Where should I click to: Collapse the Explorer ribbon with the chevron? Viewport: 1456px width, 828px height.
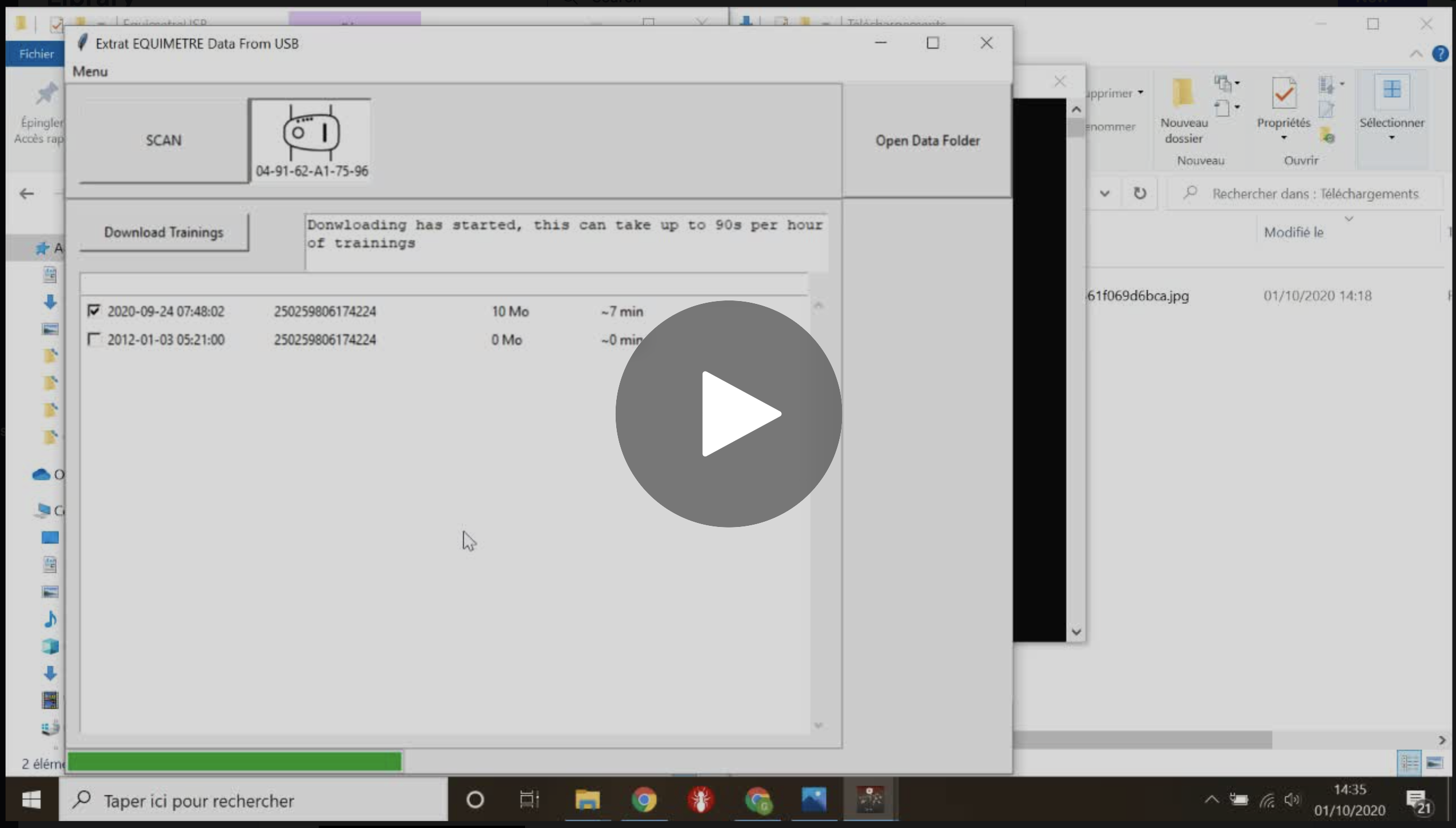1416,54
